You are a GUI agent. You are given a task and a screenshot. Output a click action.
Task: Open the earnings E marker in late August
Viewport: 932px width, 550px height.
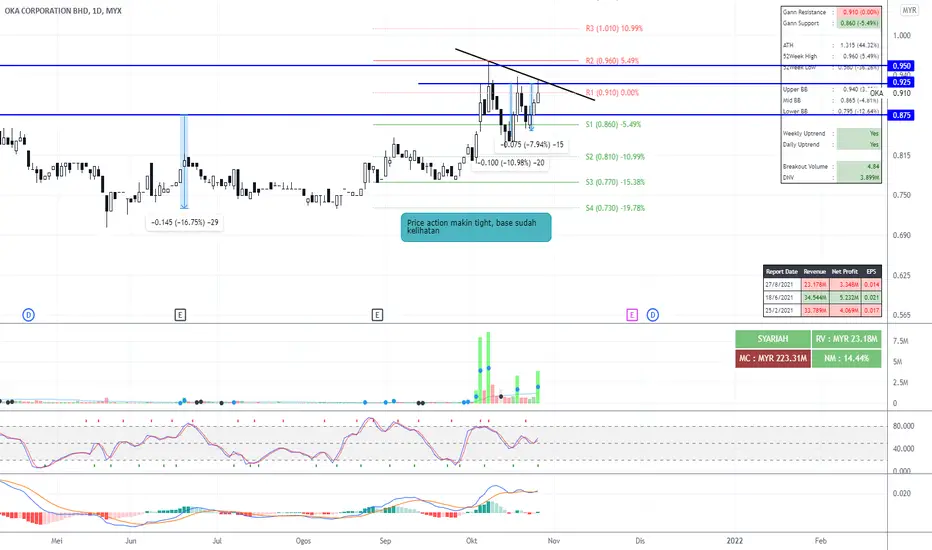377,315
